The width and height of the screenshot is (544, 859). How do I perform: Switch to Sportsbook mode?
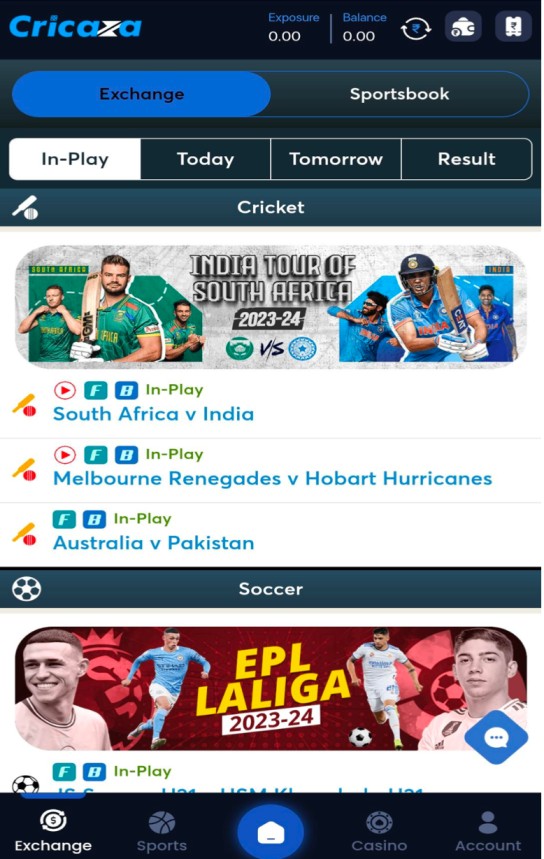click(399, 94)
